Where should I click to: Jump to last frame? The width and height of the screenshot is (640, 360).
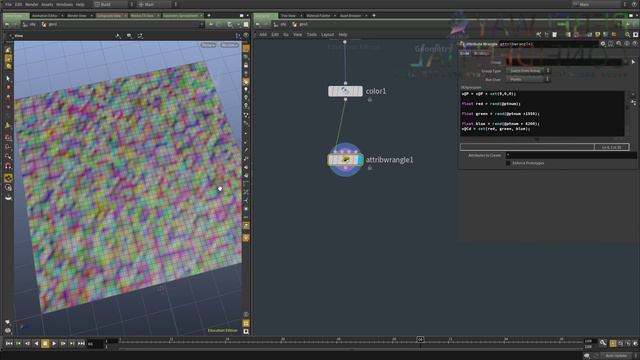pyautogui.click(x=81, y=344)
